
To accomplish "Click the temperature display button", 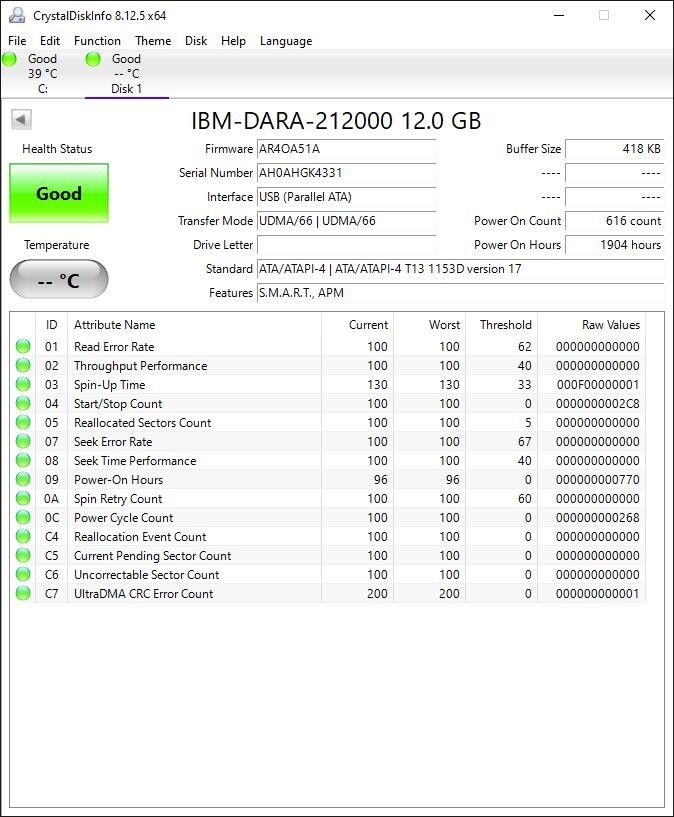I will click(x=59, y=279).
